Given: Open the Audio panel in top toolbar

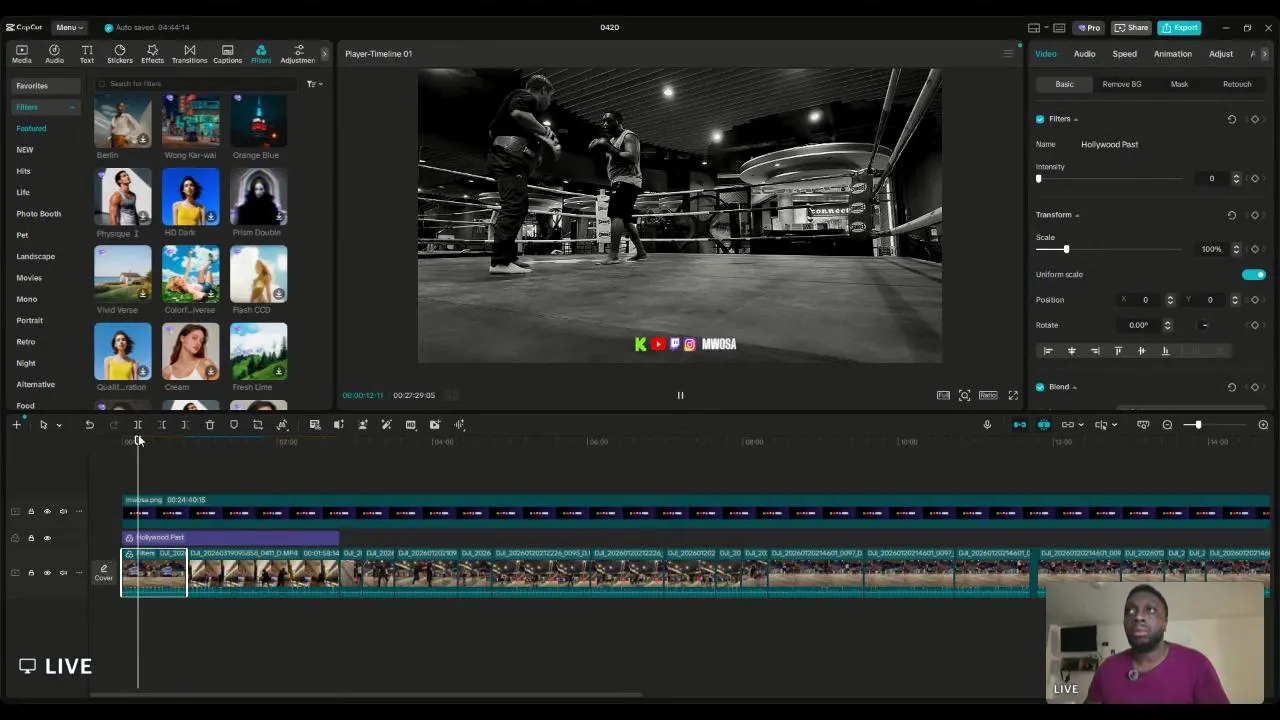Looking at the screenshot, I should pos(54,54).
